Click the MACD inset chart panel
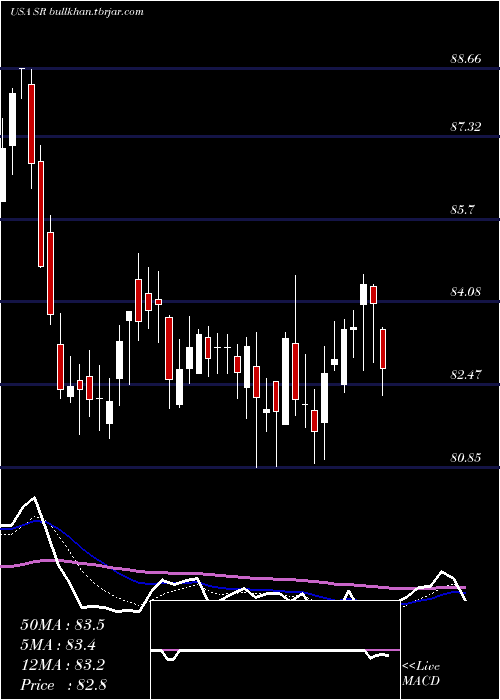This screenshot has height=700, width=500. 275,650
